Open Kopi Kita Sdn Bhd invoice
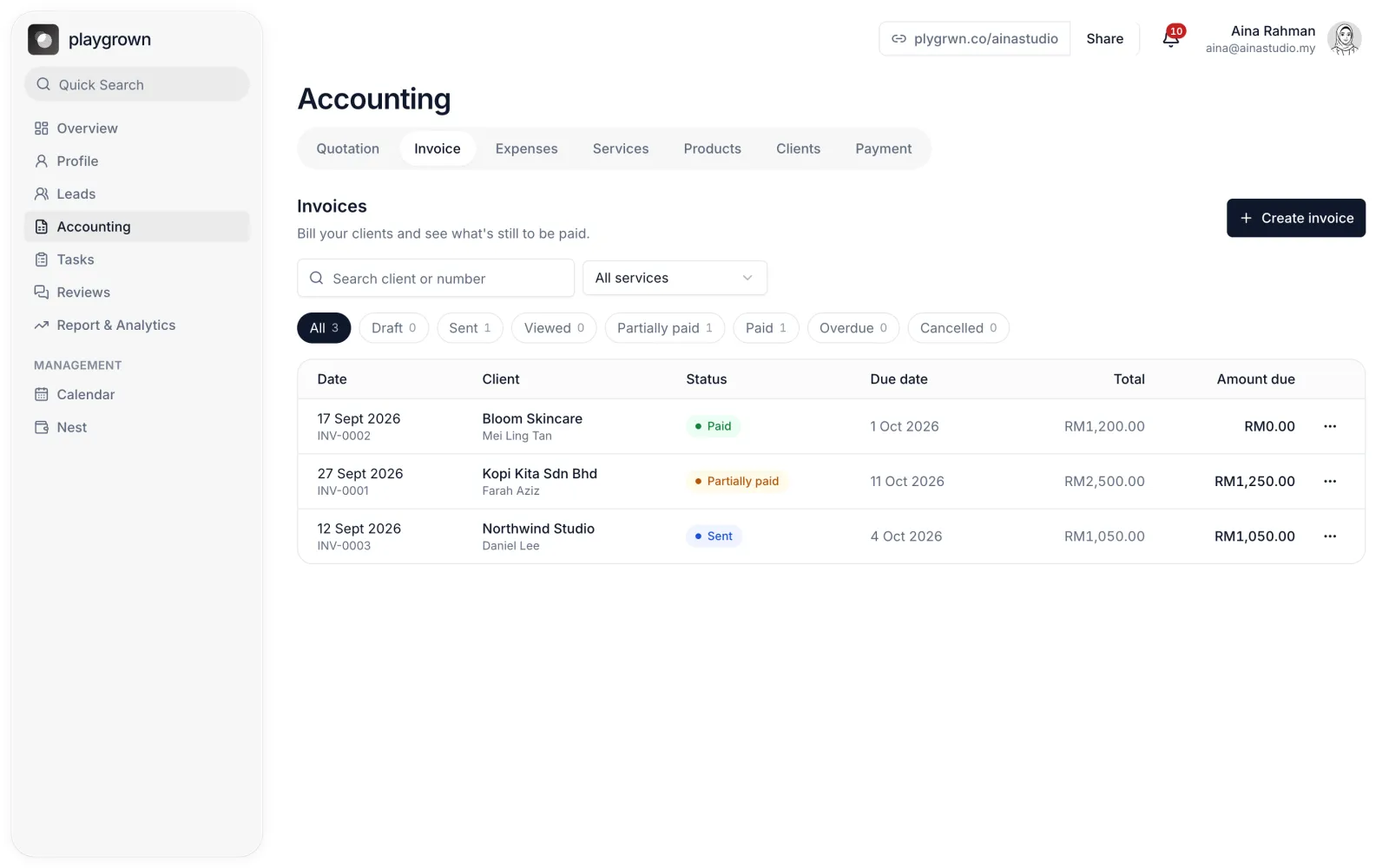The height and width of the screenshot is (868, 1389). coord(831,482)
